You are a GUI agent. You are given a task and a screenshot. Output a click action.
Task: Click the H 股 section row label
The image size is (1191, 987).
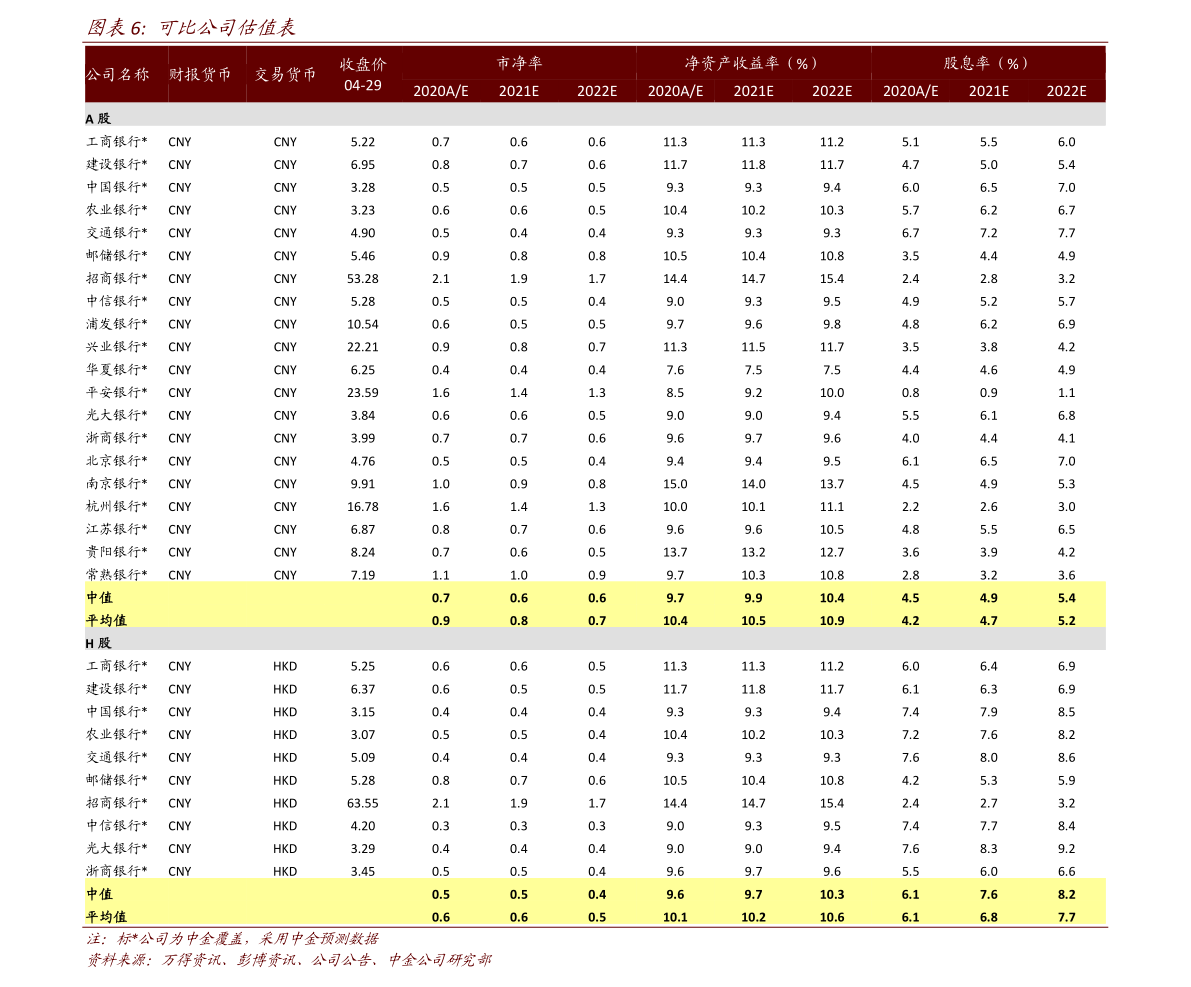[x=98, y=643]
